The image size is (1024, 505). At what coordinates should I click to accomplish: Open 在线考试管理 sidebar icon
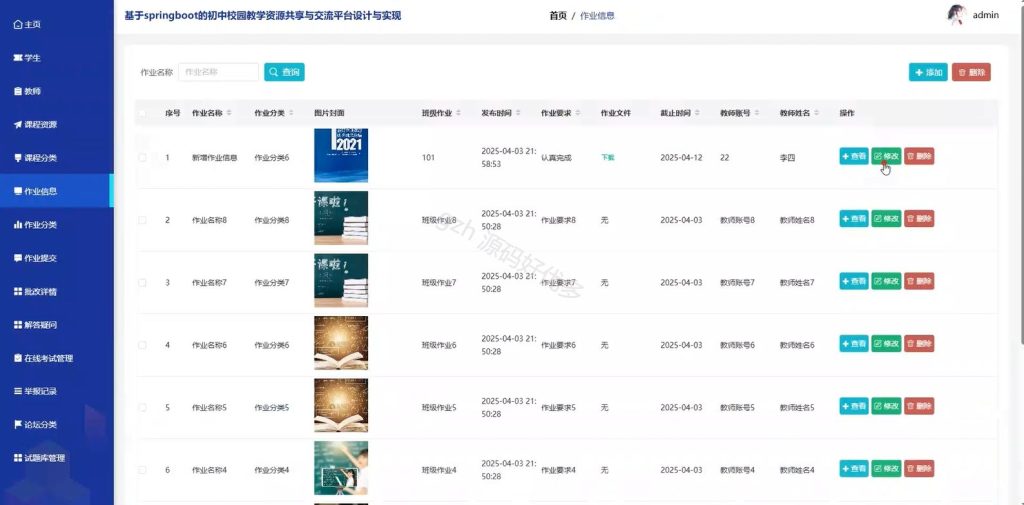point(18,358)
